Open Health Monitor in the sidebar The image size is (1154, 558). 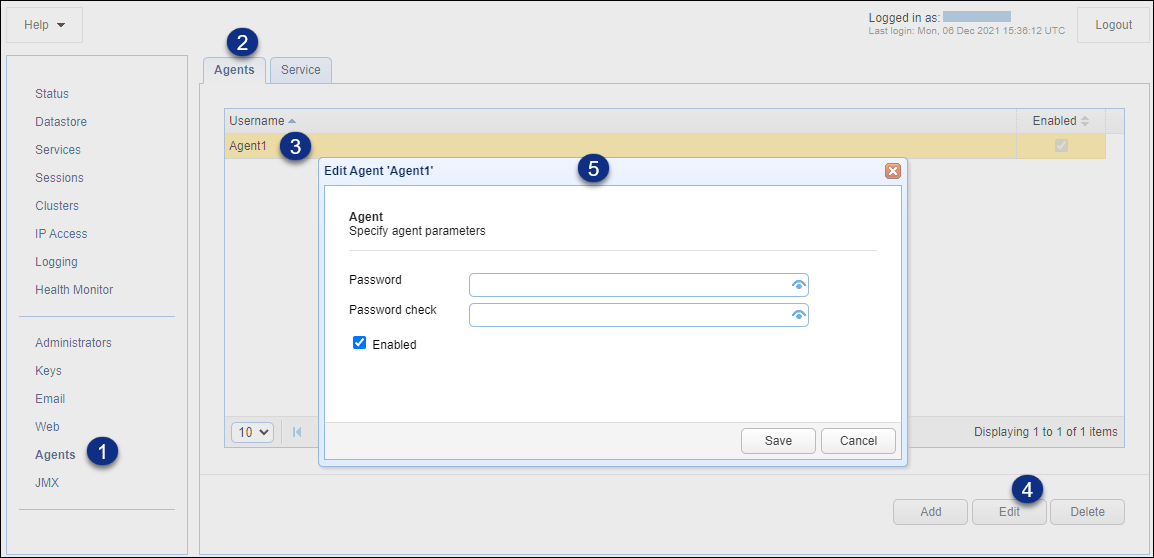tap(74, 289)
